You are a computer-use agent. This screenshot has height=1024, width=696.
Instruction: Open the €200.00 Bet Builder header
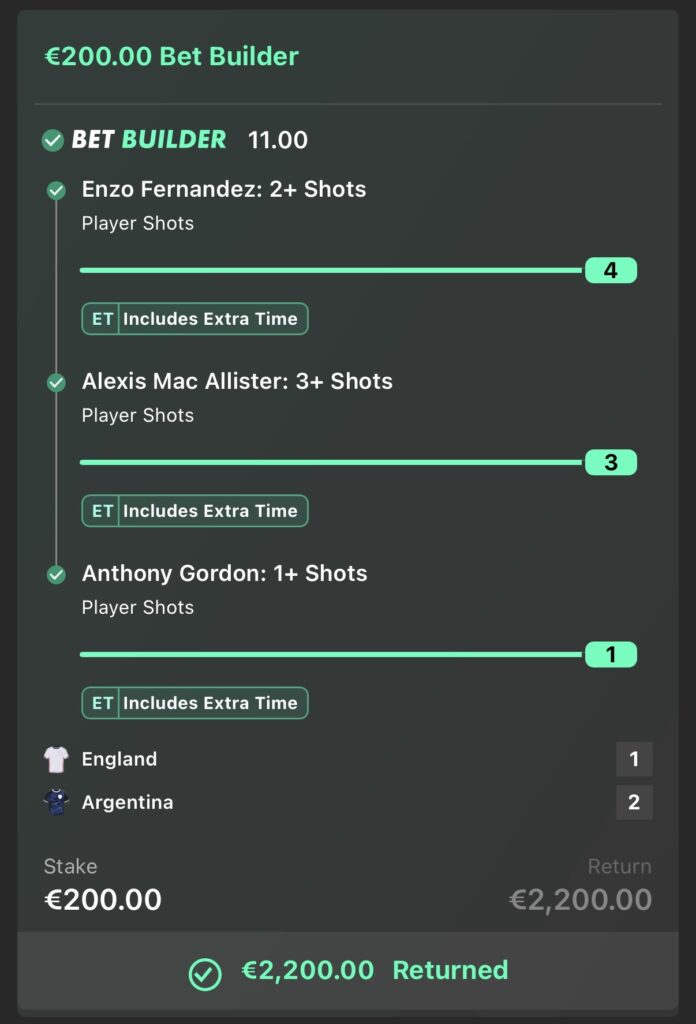pyautogui.click(x=171, y=56)
